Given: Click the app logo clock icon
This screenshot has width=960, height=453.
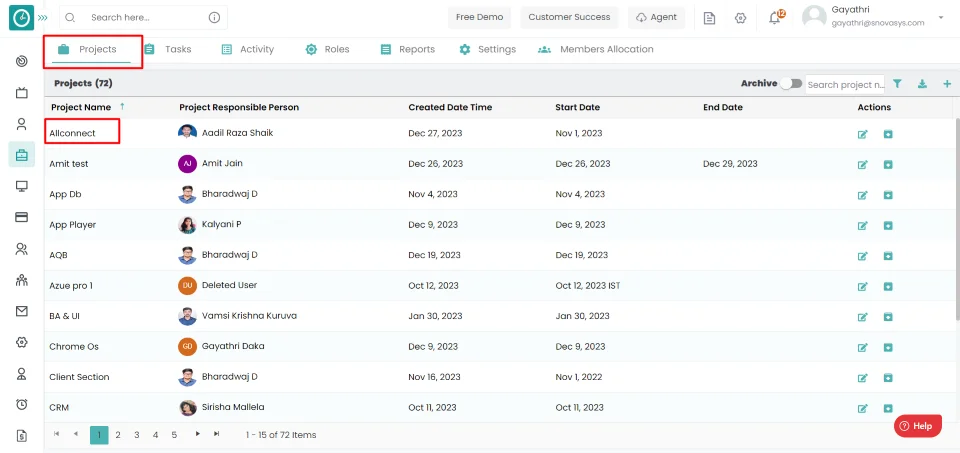Looking at the screenshot, I should point(21,18).
